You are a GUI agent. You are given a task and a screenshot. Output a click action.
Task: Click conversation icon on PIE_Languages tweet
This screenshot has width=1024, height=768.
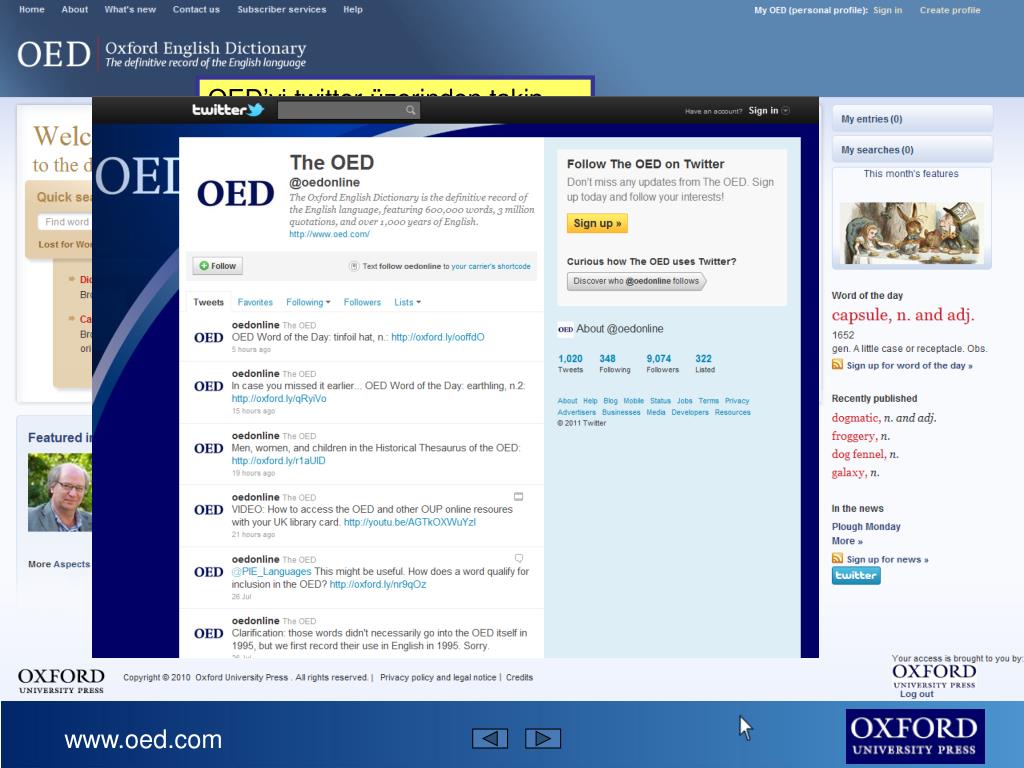[519, 558]
